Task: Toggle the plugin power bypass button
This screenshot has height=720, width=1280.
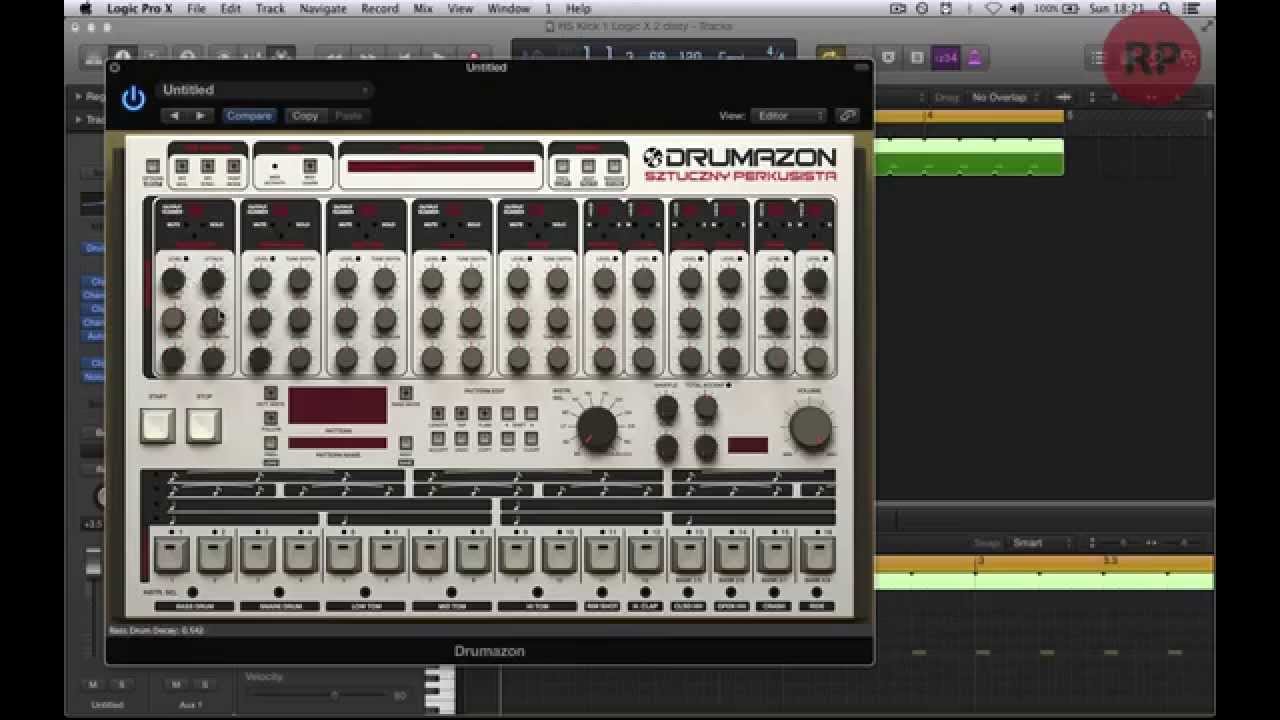Action: tap(133, 98)
